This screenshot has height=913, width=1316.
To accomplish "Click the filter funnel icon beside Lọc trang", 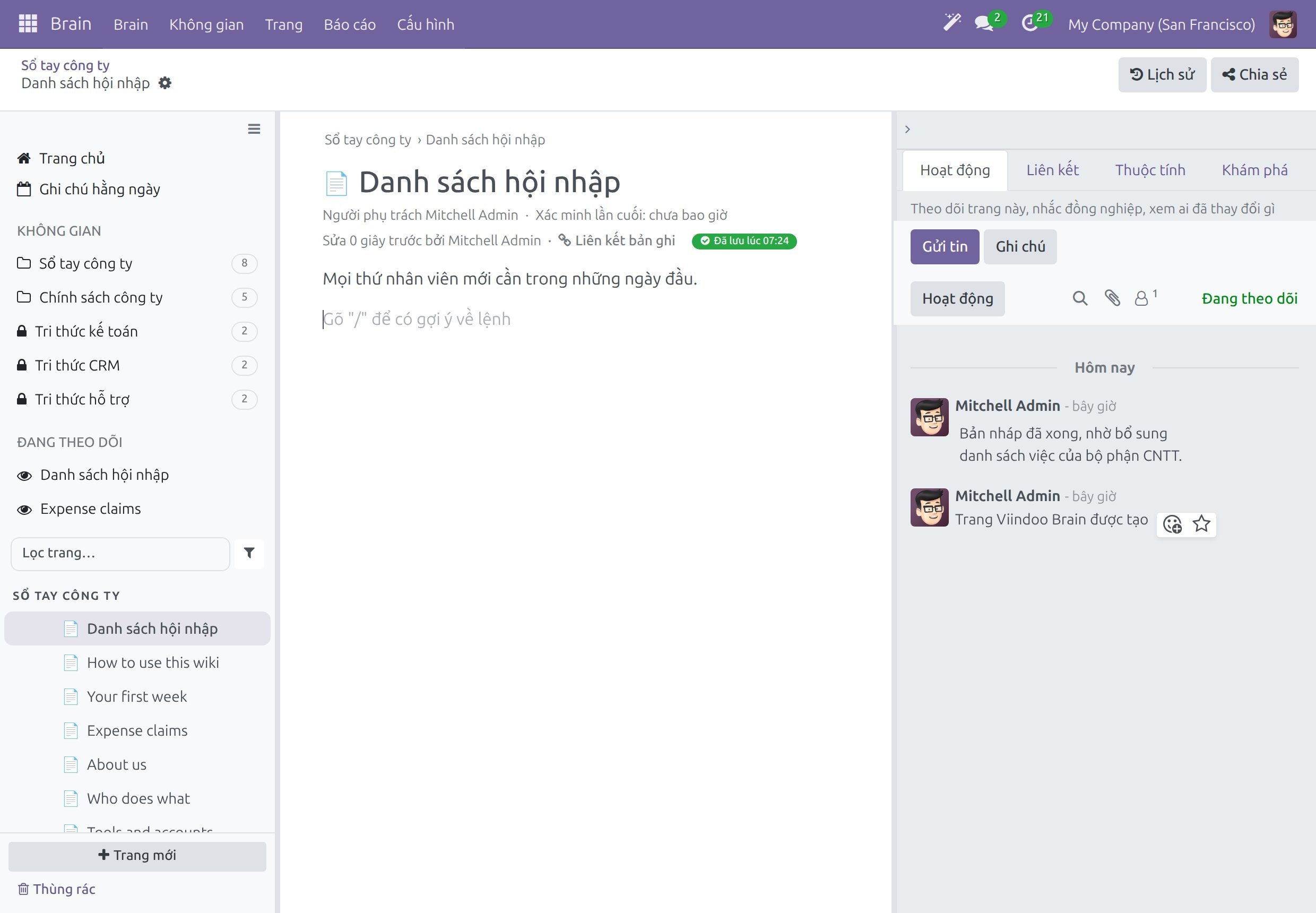I will click(x=249, y=553).
